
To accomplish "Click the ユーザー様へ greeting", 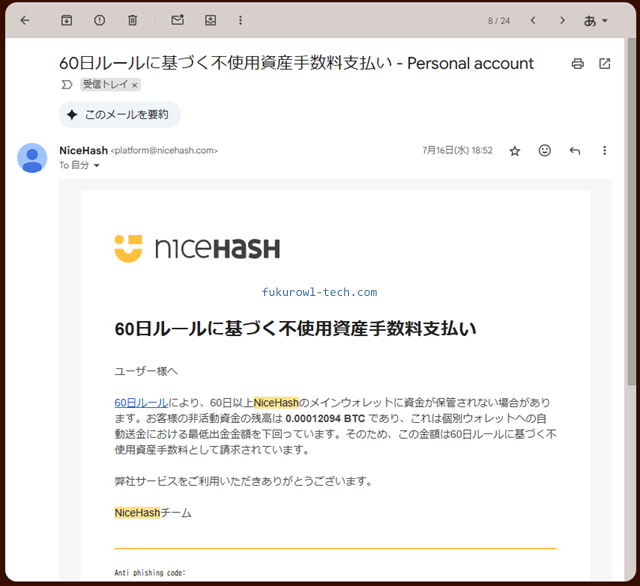I will tap(146, 371).
